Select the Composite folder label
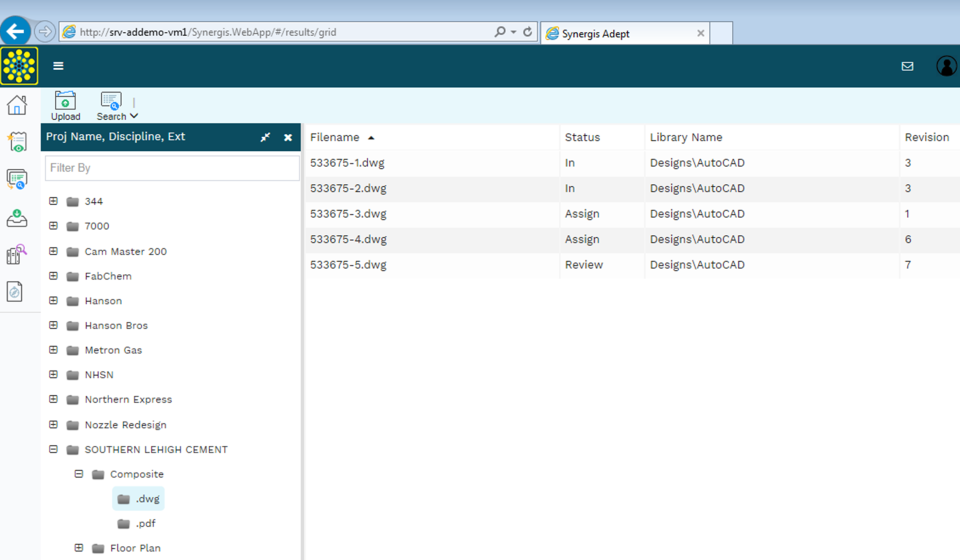 (137, 474)
